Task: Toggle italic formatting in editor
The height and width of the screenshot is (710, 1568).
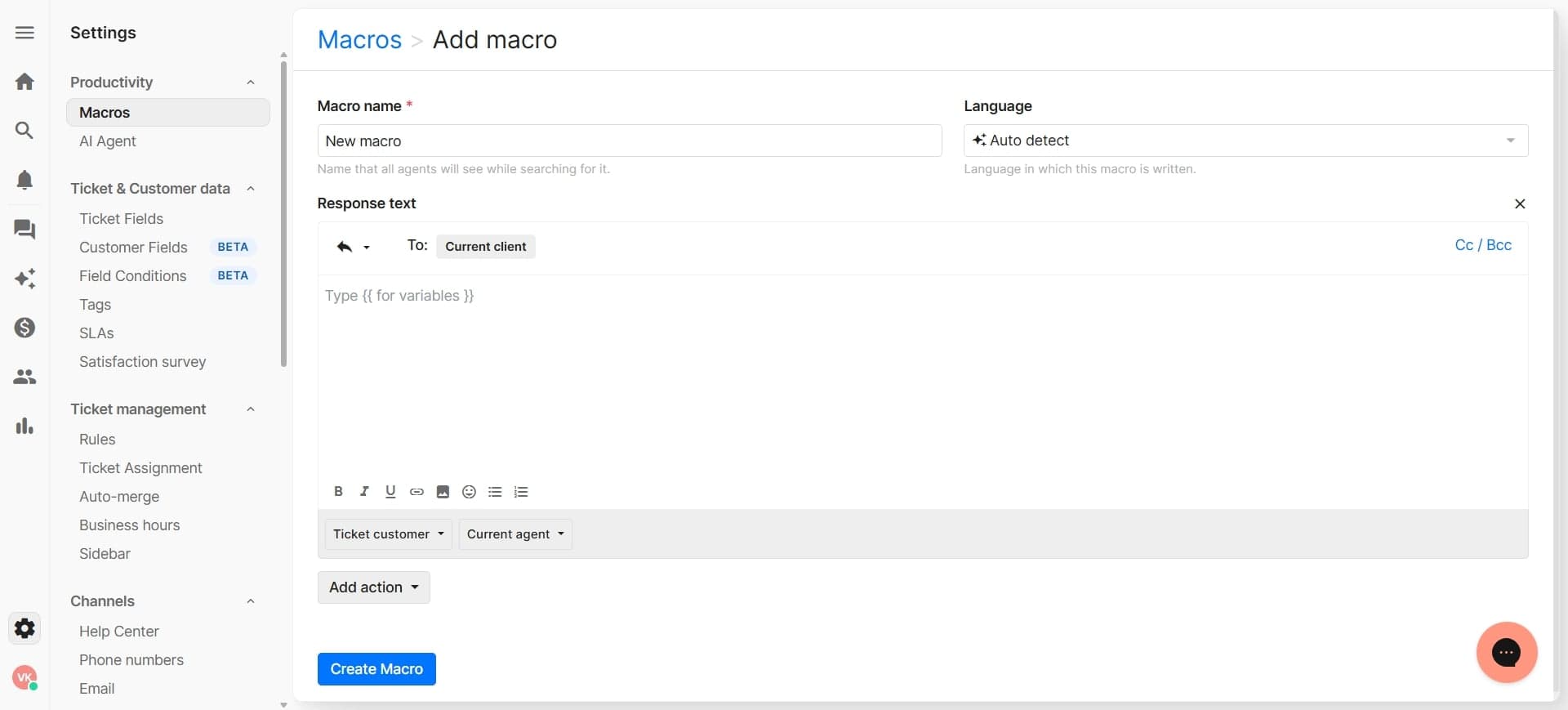Action: (x=364, y=491)
